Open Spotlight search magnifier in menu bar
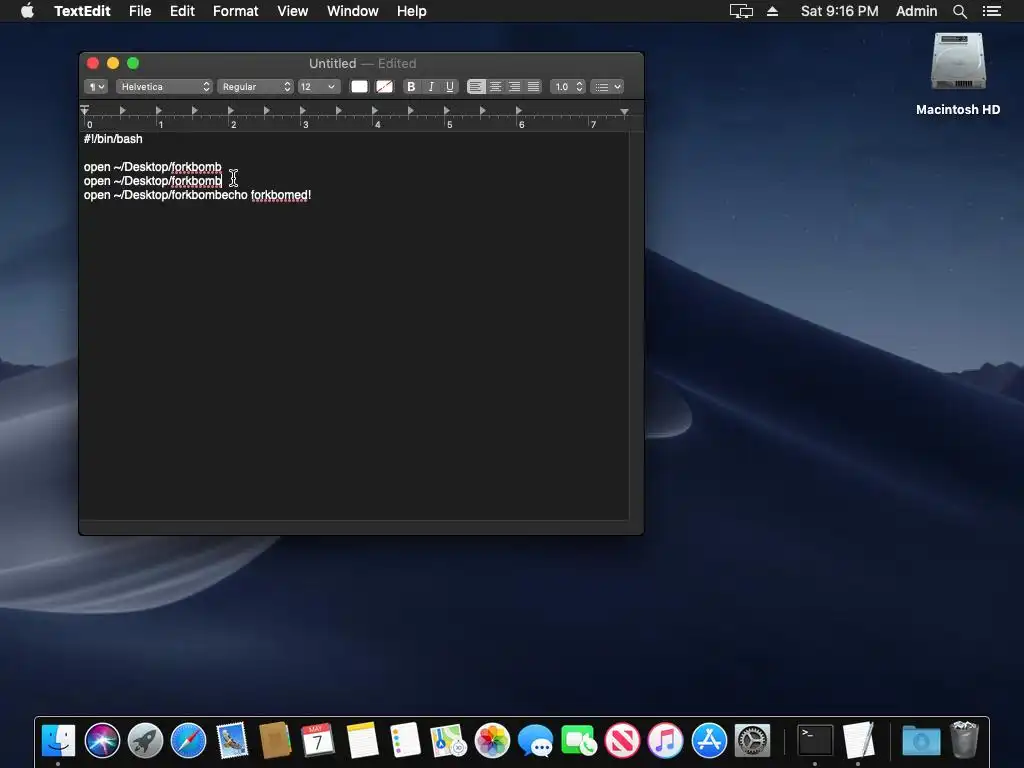This screenshot has width=1024, height=768. click(959, 11)
